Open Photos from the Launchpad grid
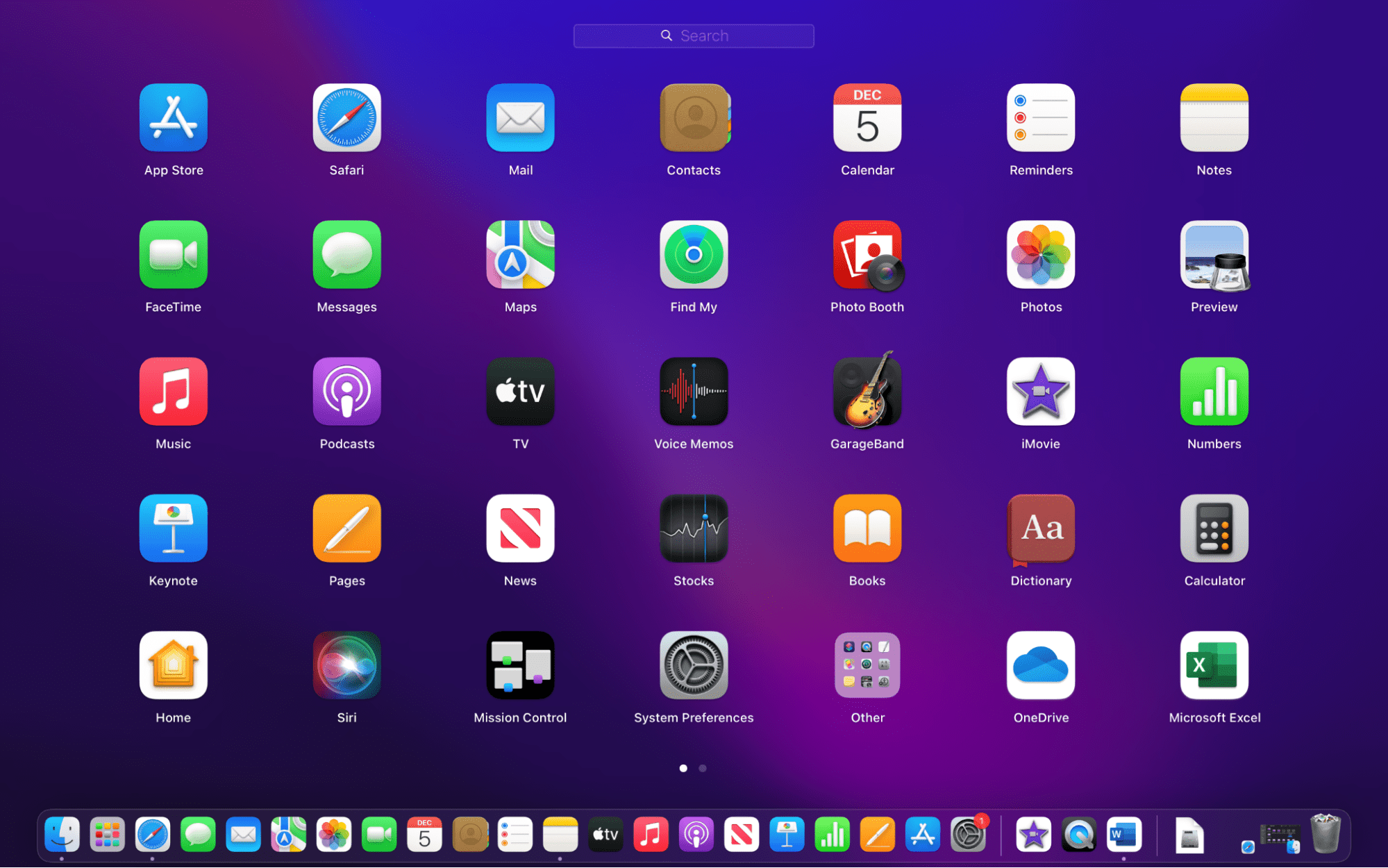This screenshot has width=1388, height=868. coord(1041,255)
